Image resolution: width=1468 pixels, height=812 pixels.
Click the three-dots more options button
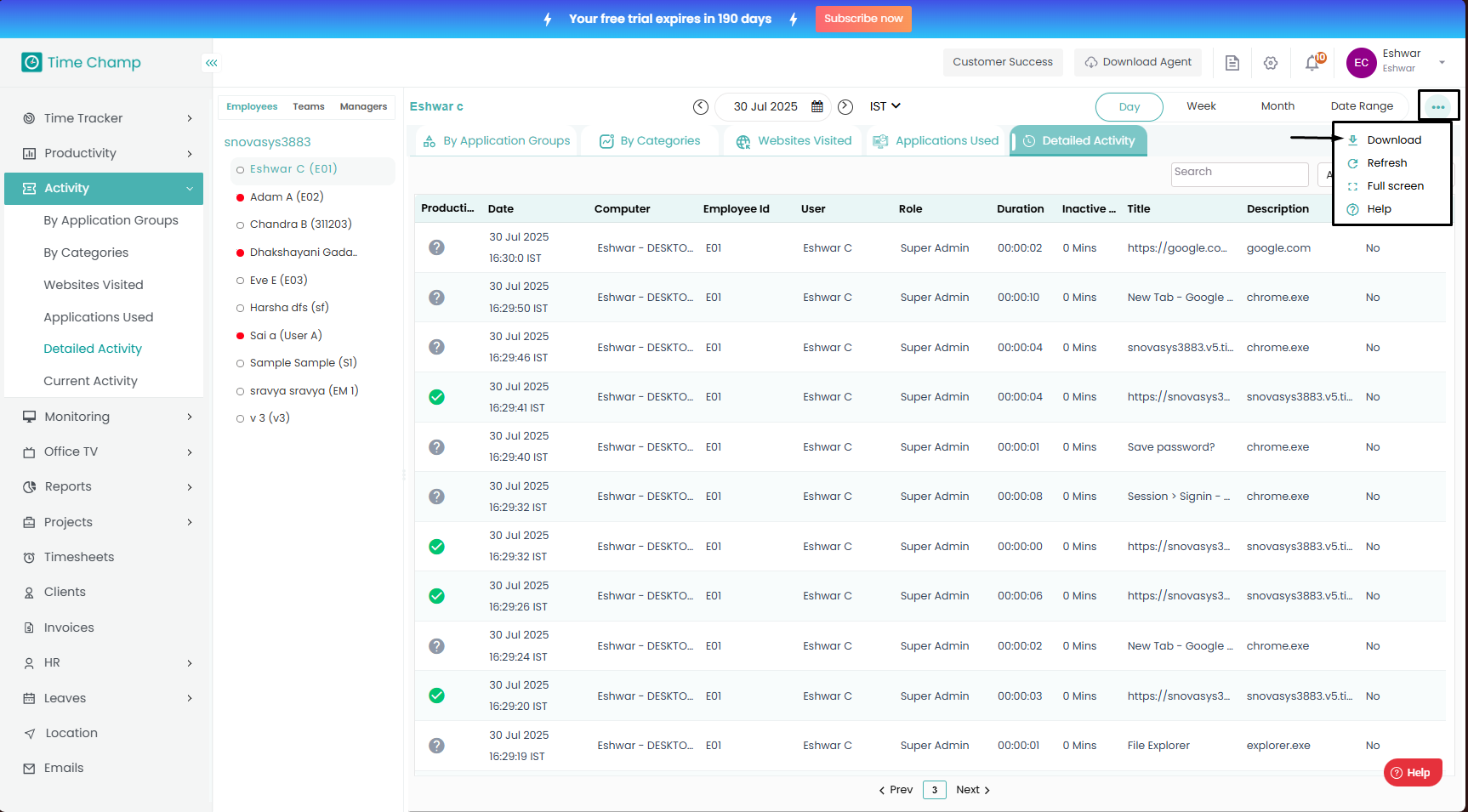point(1438,106)
